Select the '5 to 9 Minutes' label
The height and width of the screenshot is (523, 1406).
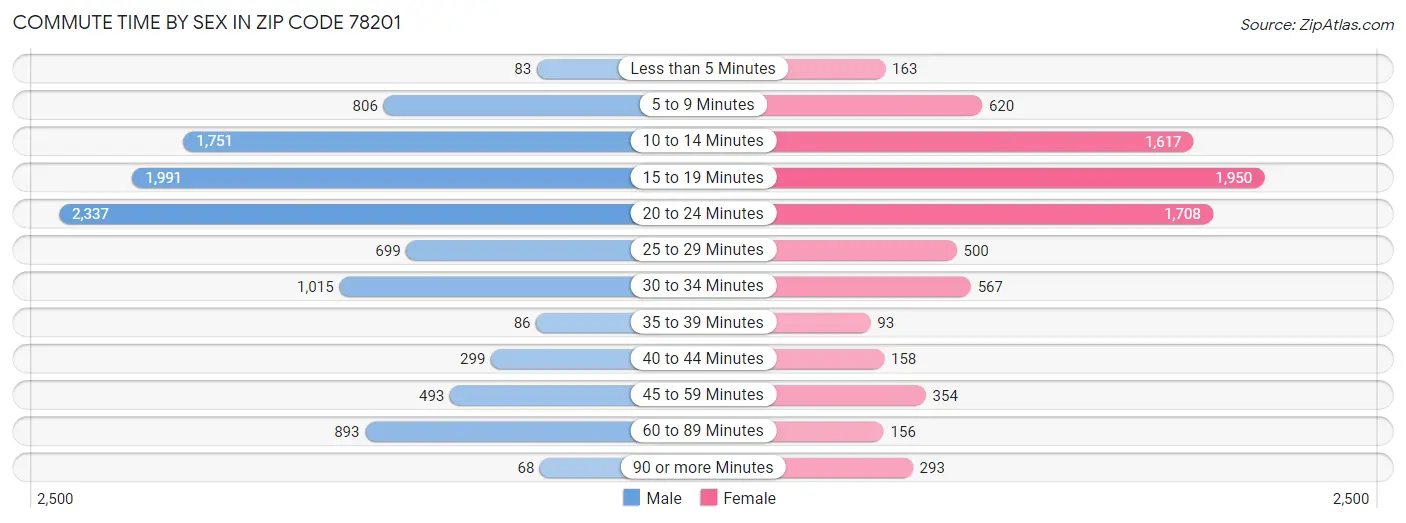pos(703,105)
